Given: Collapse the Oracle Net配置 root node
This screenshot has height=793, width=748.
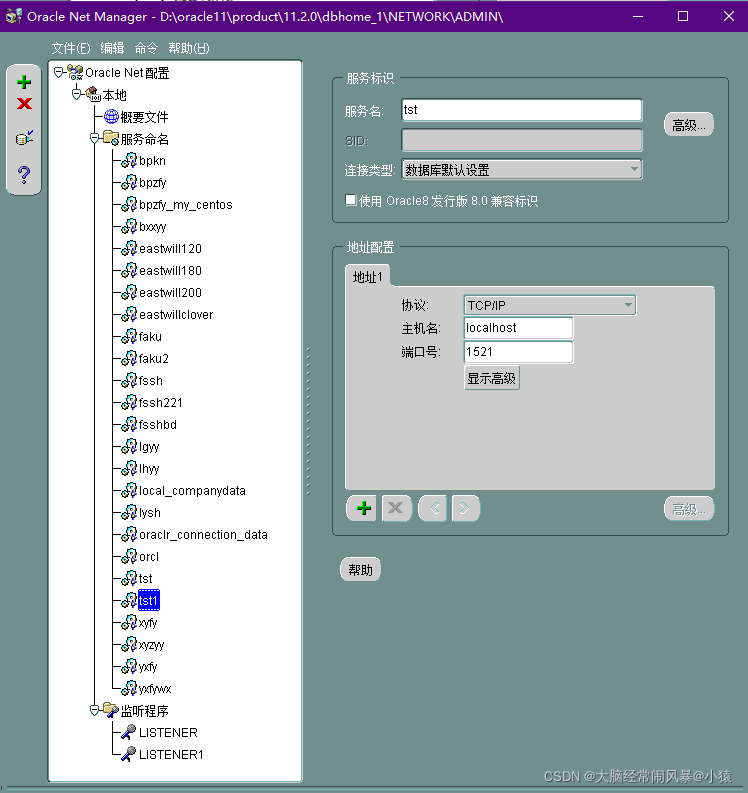Looking at the screenshot, I should click(59, 72).
